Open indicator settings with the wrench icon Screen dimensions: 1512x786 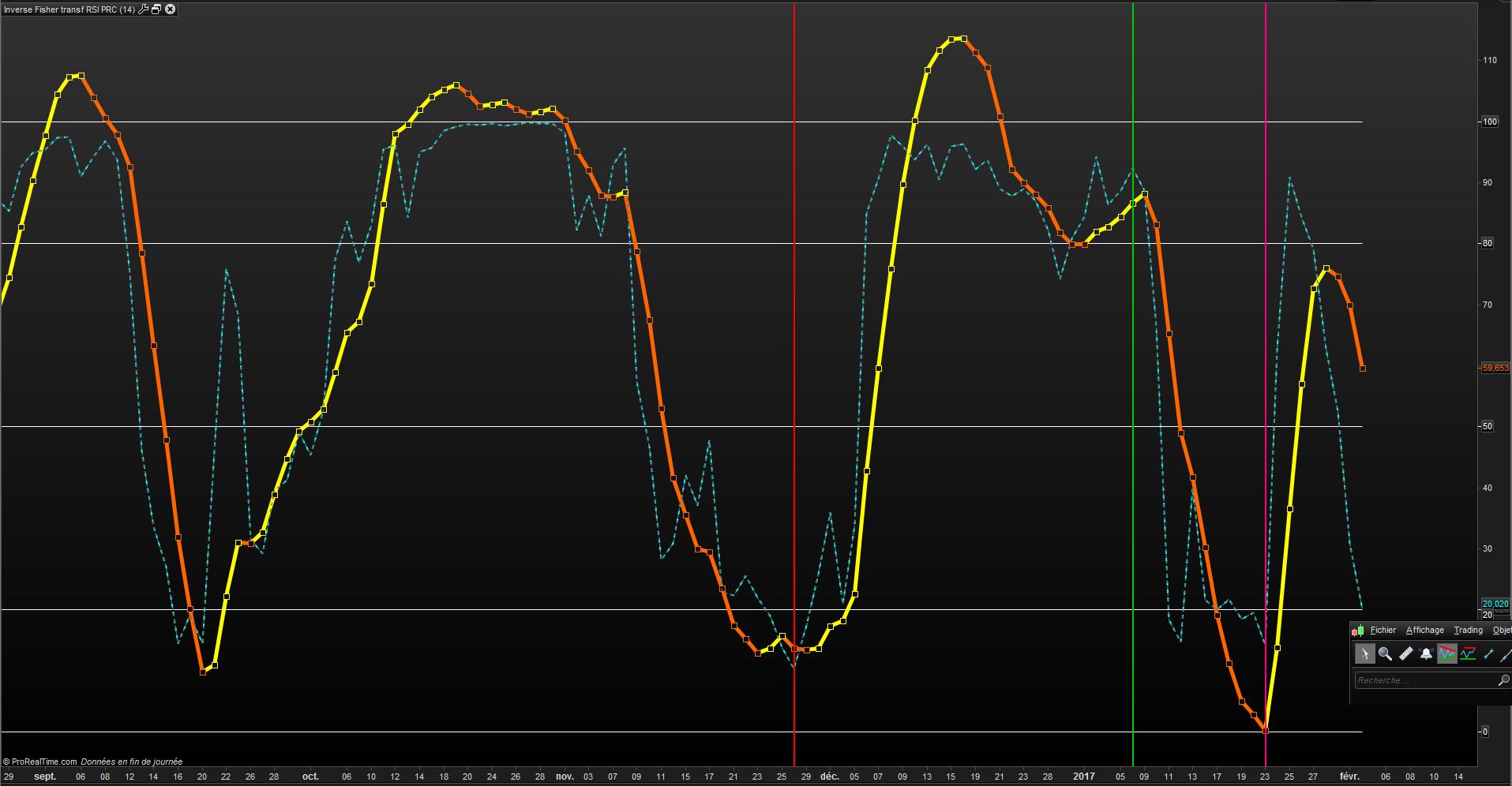pos(144,9)
